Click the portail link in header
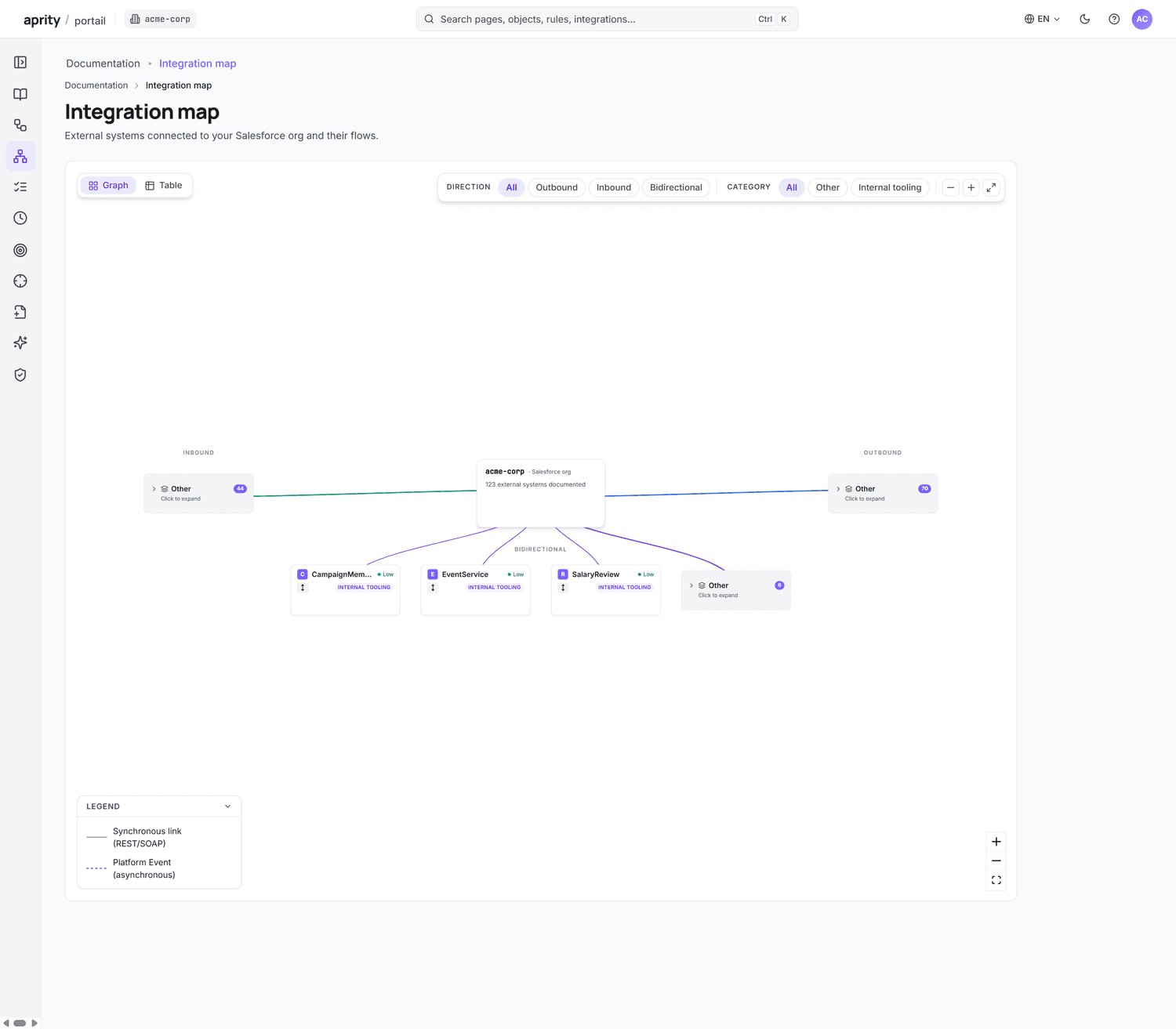 click(x=90, y=20)
